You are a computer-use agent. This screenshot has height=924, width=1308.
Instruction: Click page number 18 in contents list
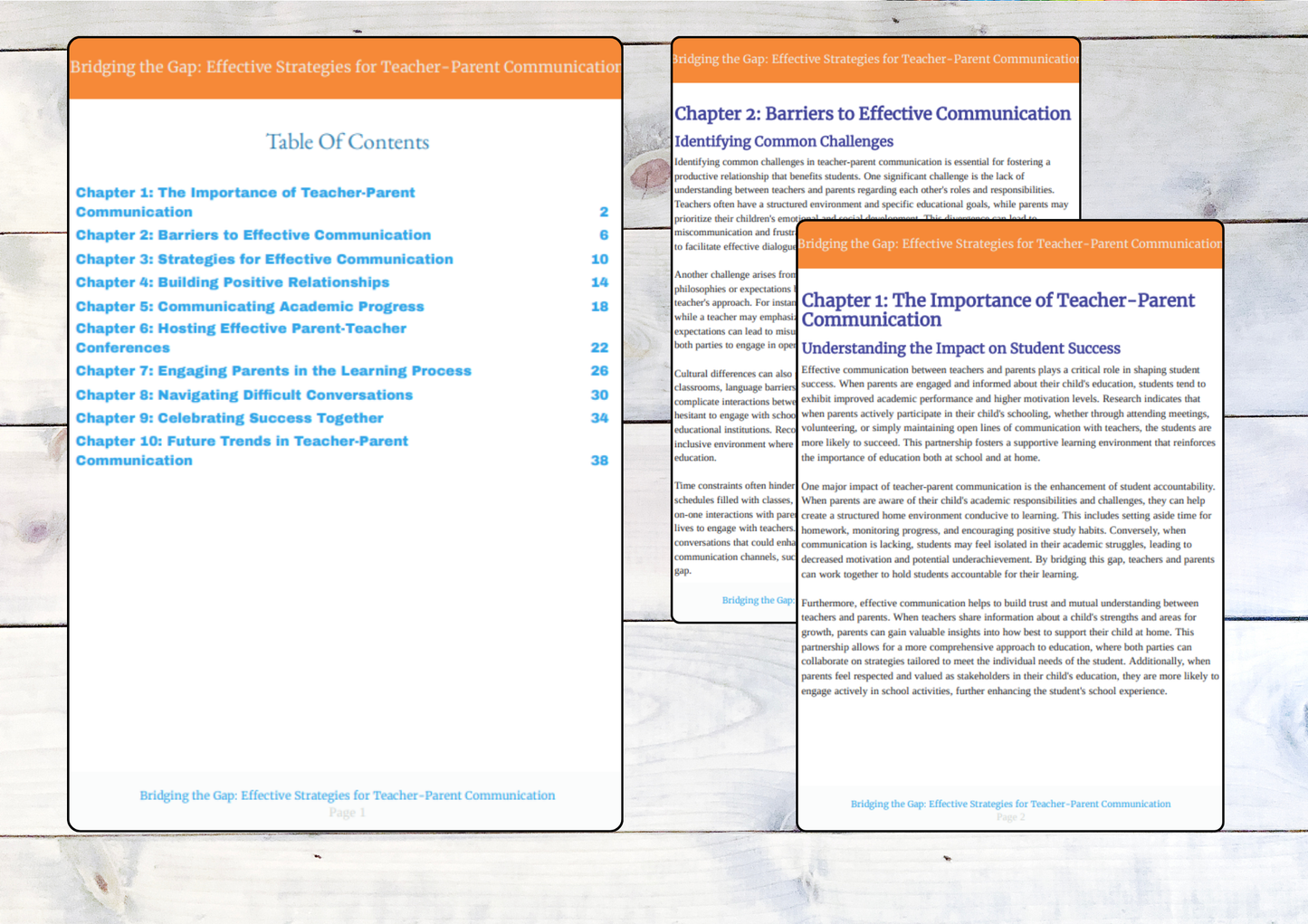click(599, 307)
